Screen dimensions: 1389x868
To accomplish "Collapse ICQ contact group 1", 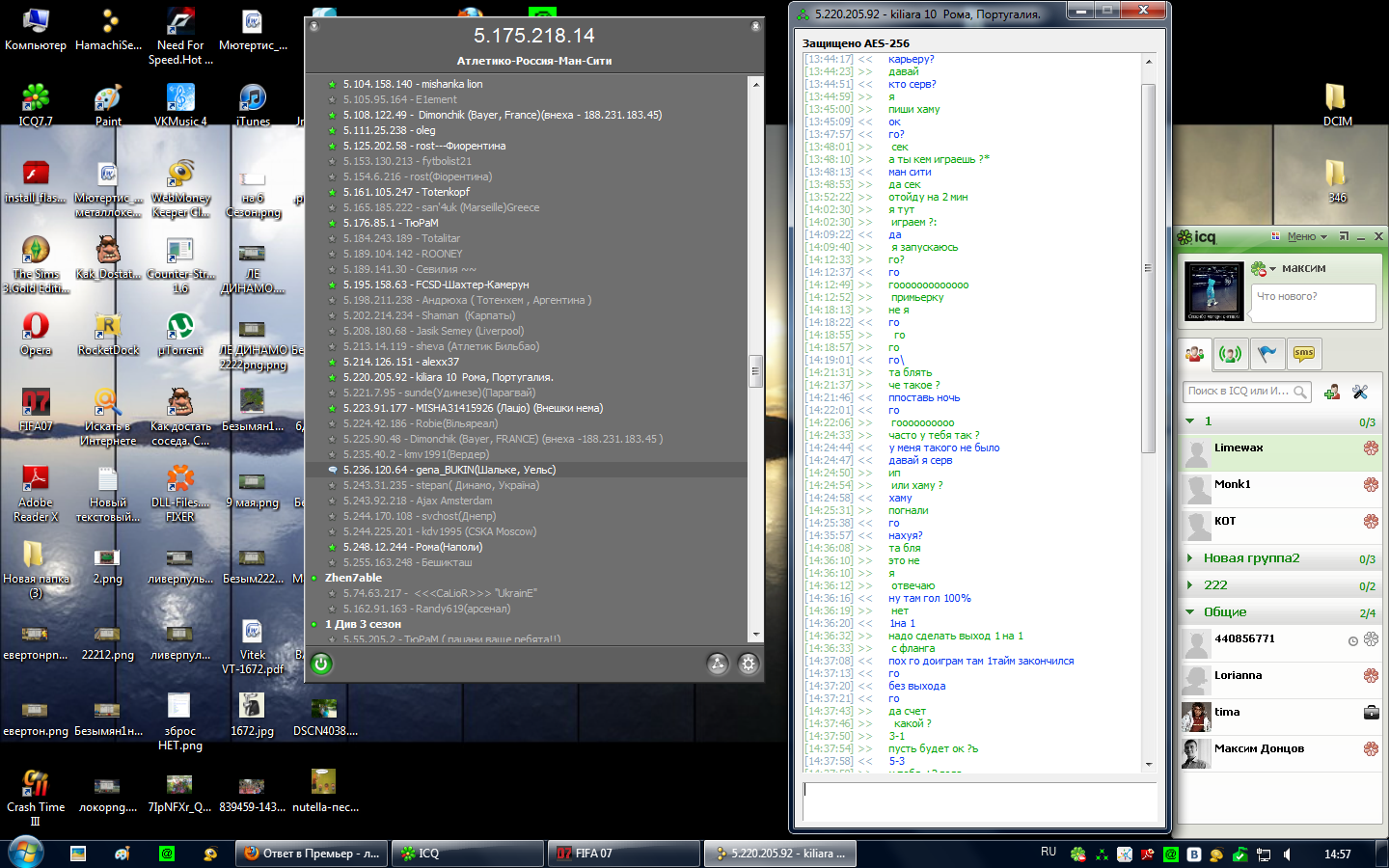I will click(x=1190, y=421).
